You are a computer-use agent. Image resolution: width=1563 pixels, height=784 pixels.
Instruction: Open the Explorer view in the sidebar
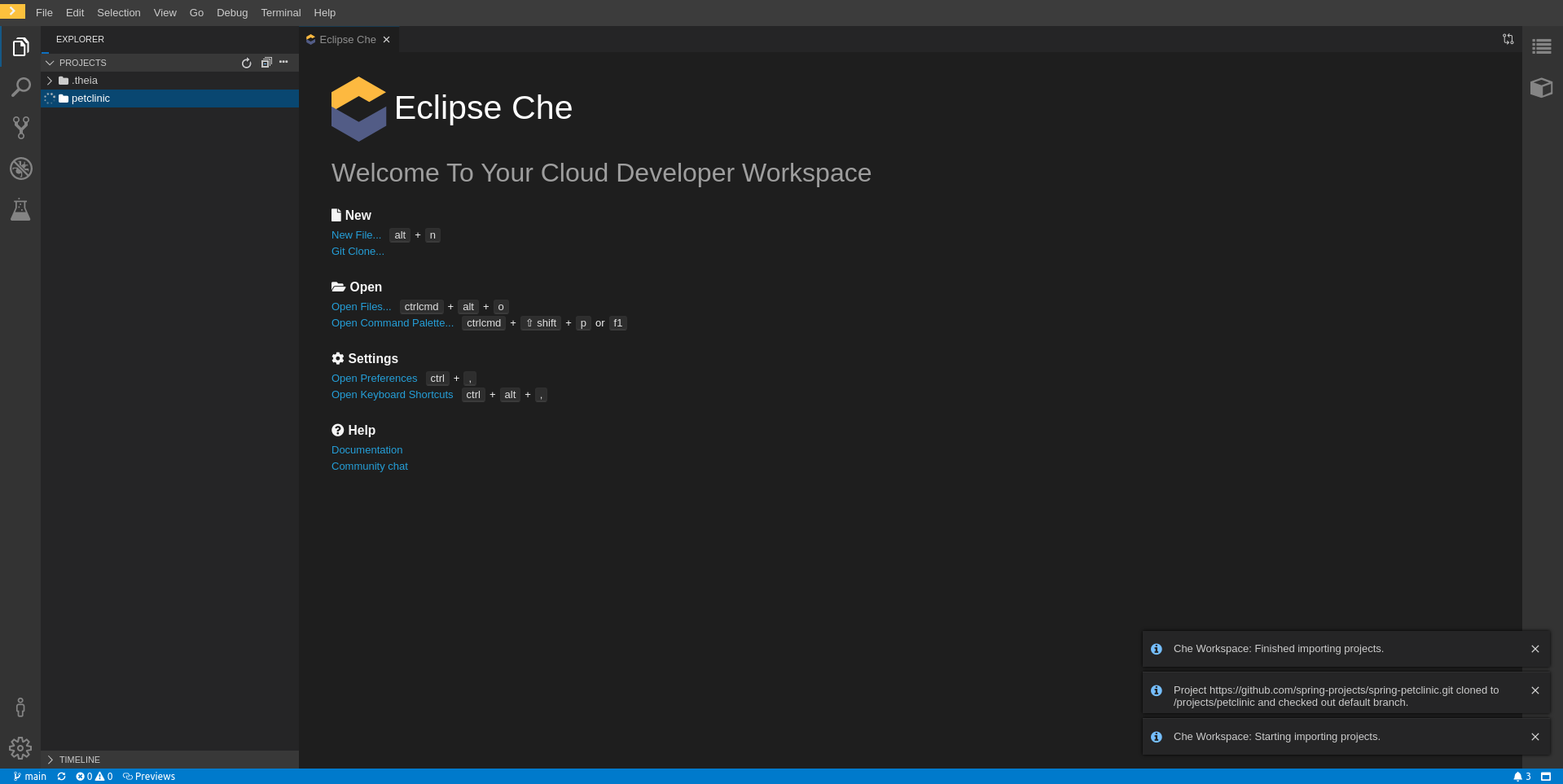[21, 46]
